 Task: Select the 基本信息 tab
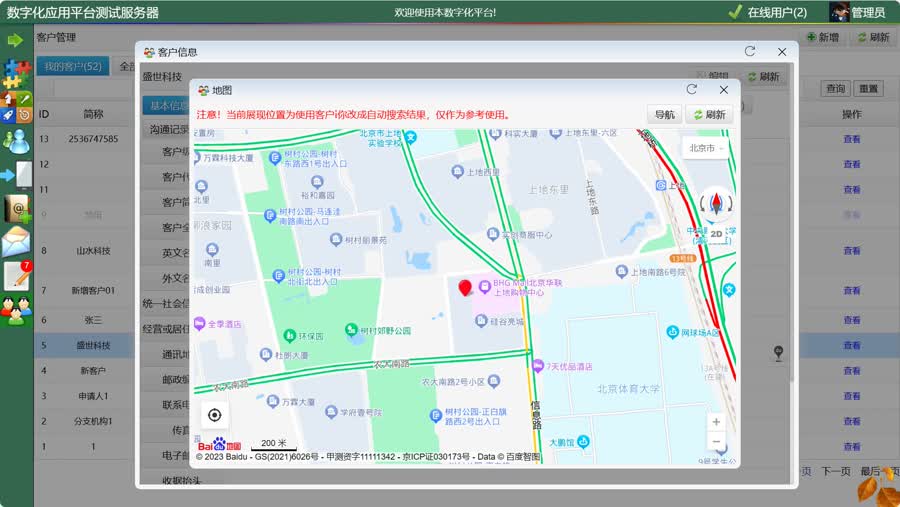pos(167,105)
